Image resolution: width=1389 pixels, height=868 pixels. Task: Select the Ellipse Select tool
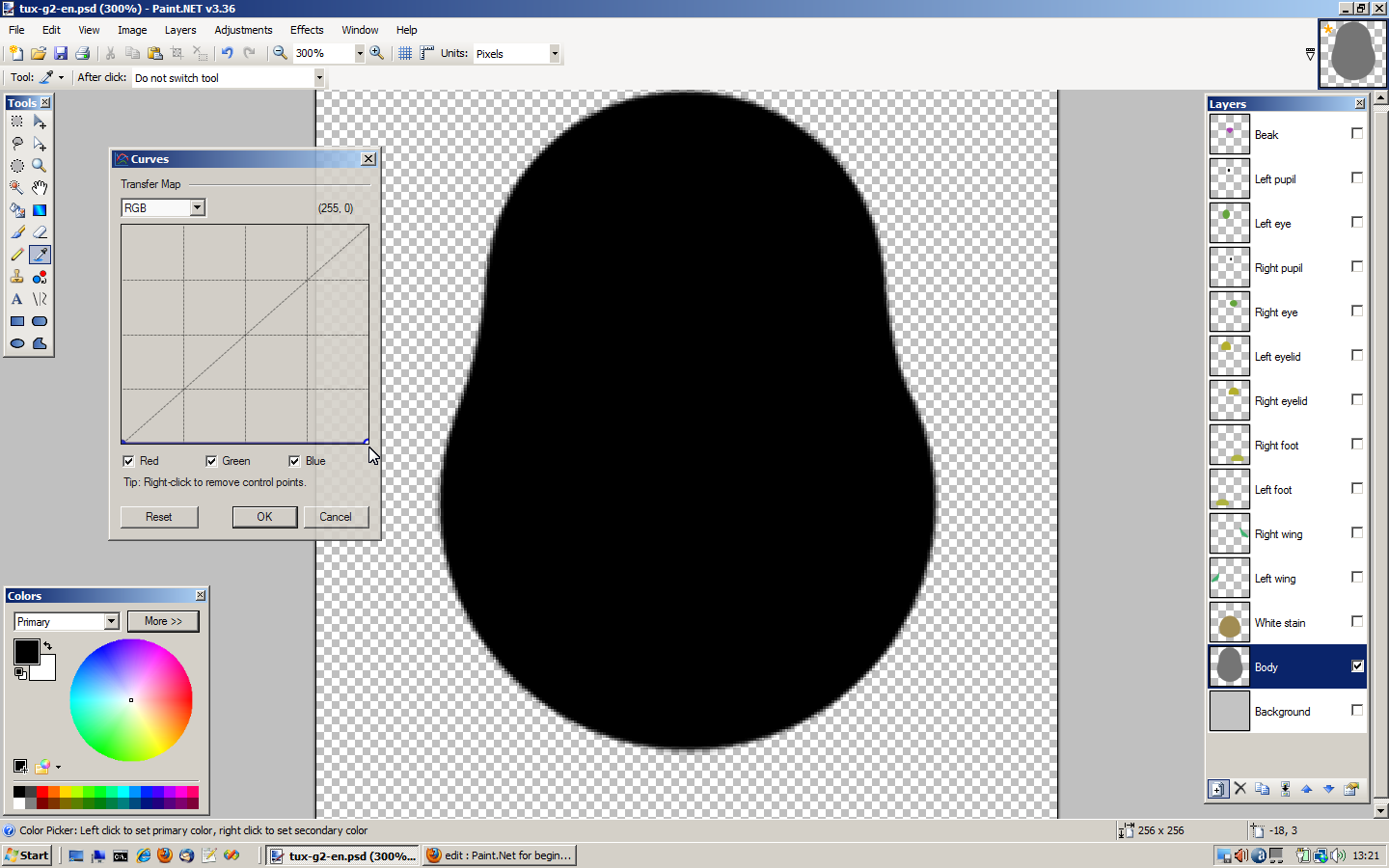click(x=17, y=166)
